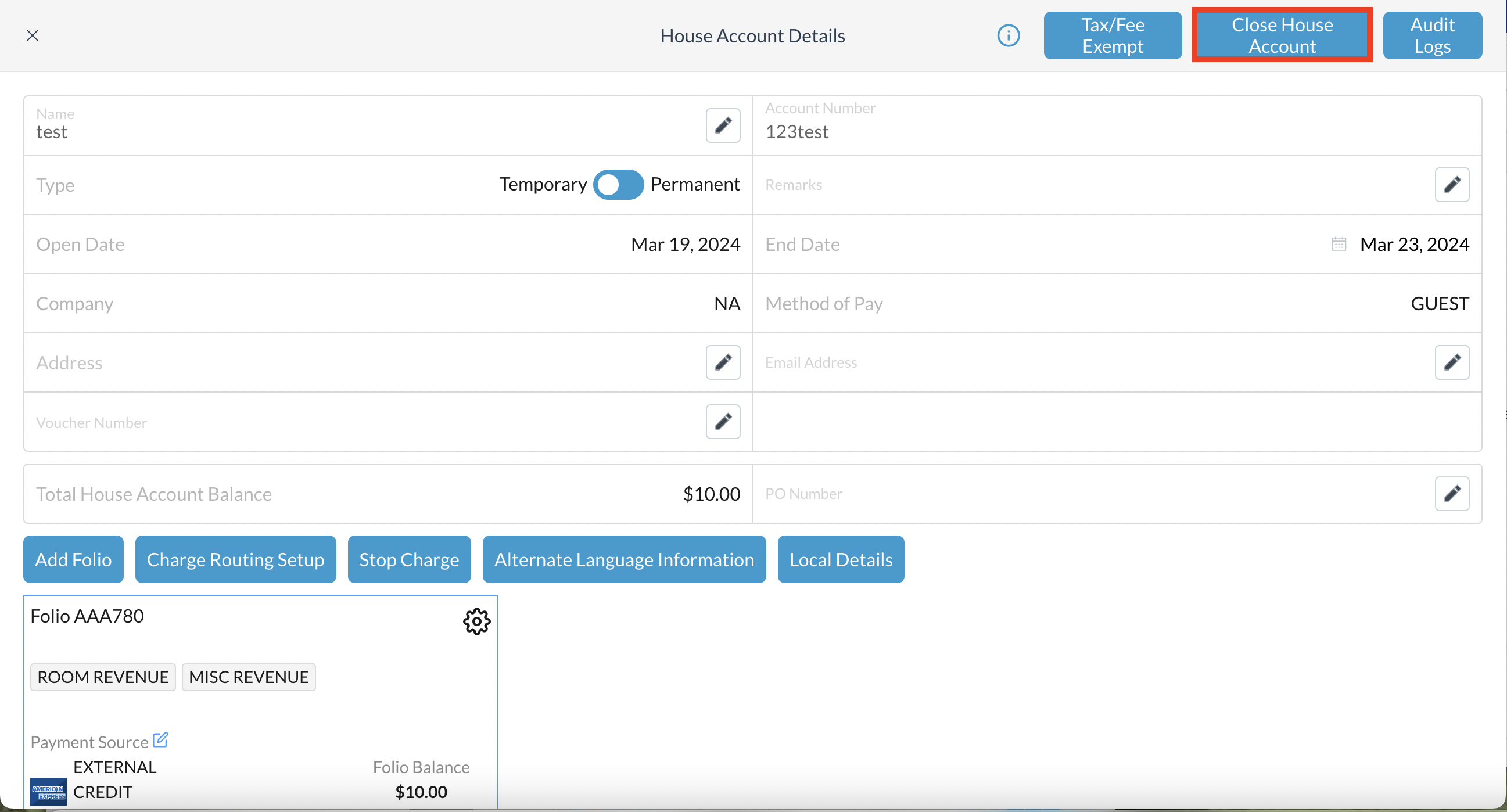
Task: Edit the Email Address via its pencil icon
Action: coord(1451,362)
